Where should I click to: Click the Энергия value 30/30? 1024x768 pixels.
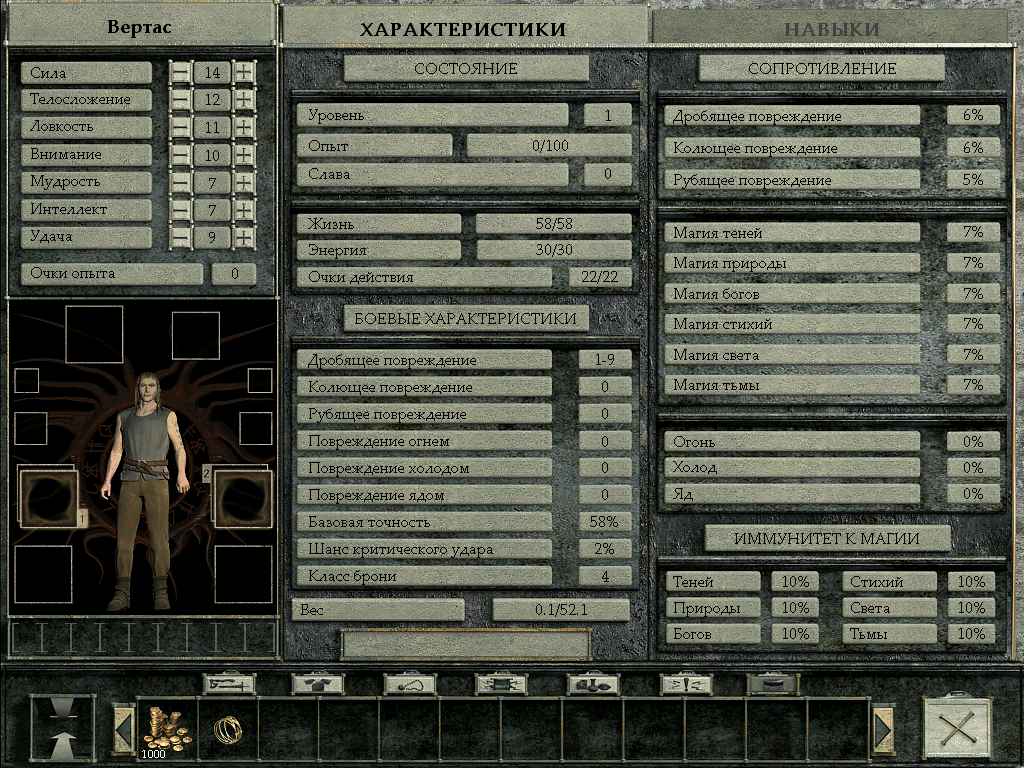tap(553, 249)
